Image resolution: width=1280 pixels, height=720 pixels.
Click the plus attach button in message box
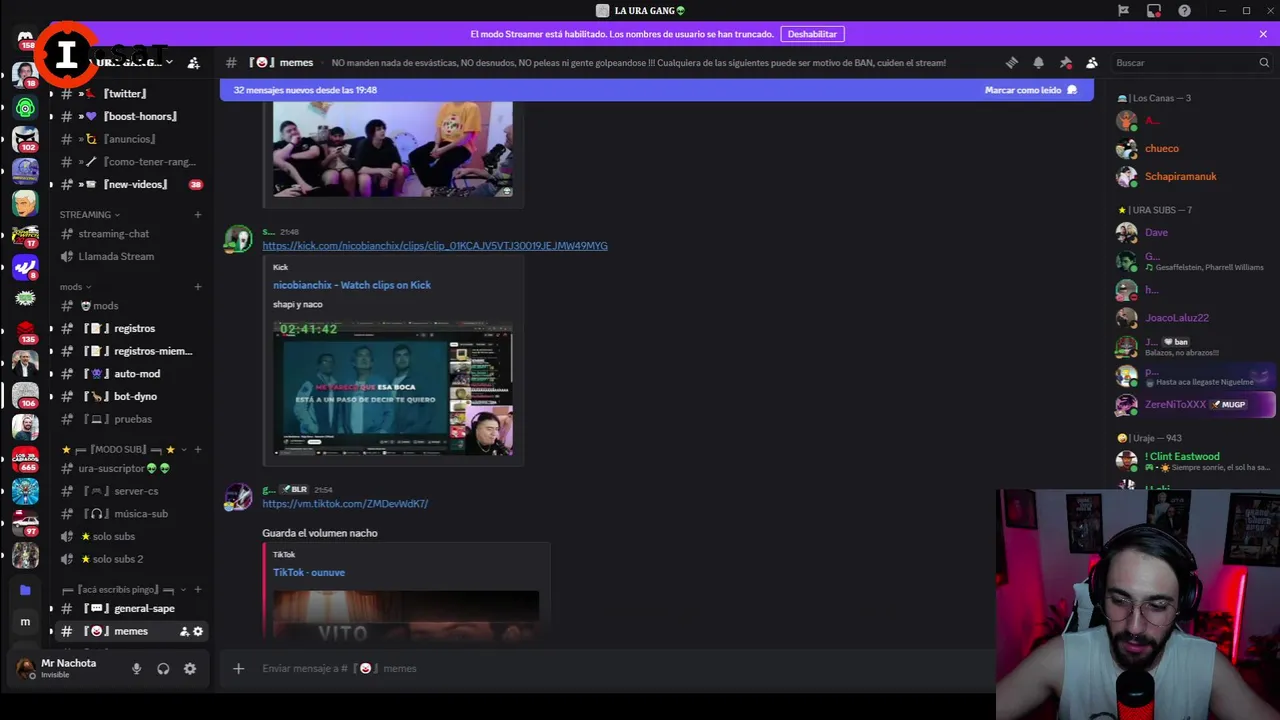point(238,668)
